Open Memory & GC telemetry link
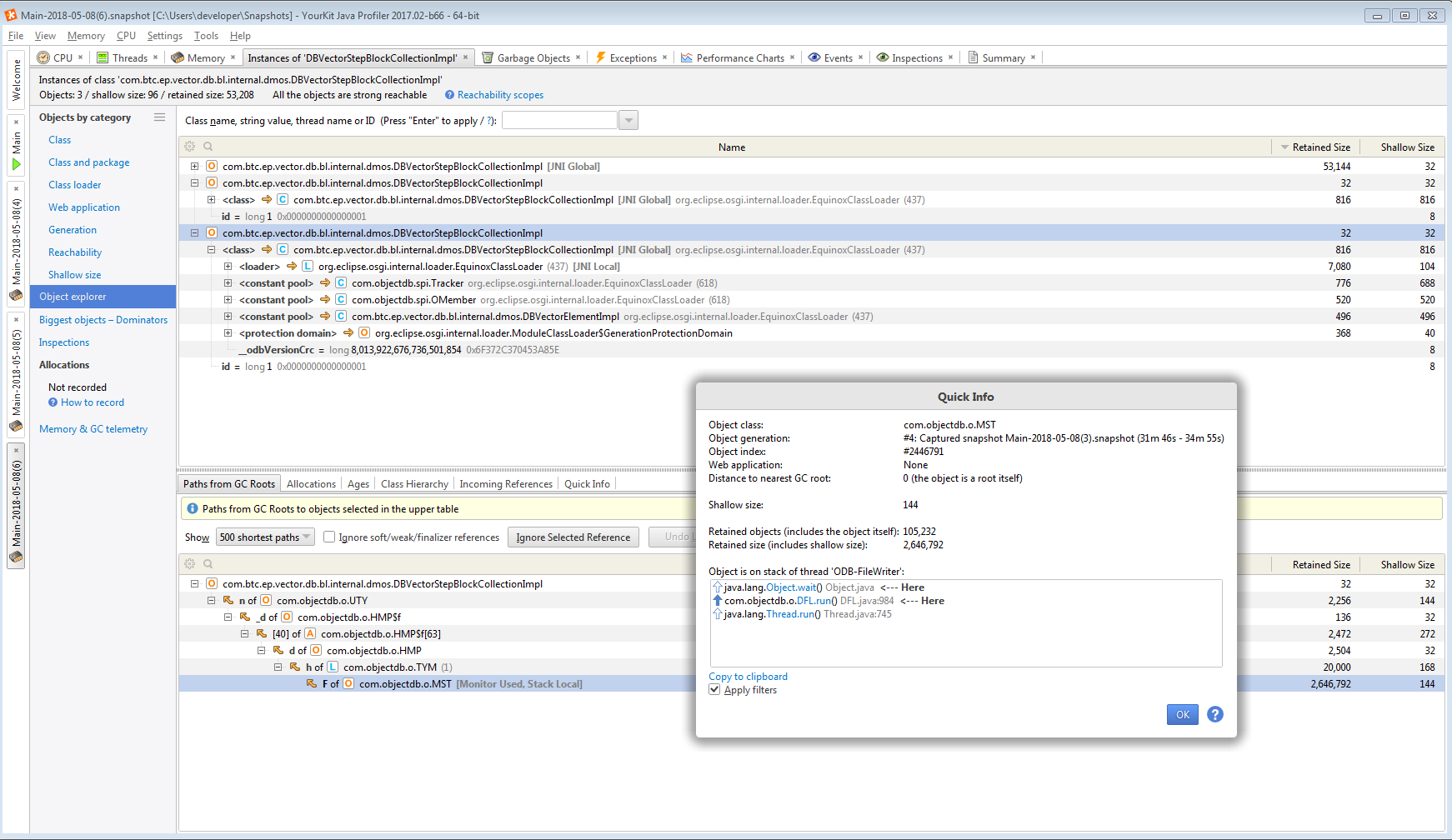This screenshot has height=840, width=1452. [x=93, y=429]
